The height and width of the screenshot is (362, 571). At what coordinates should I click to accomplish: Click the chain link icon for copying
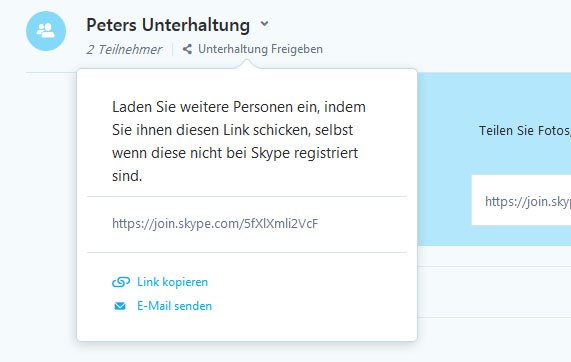coord(121,282)
